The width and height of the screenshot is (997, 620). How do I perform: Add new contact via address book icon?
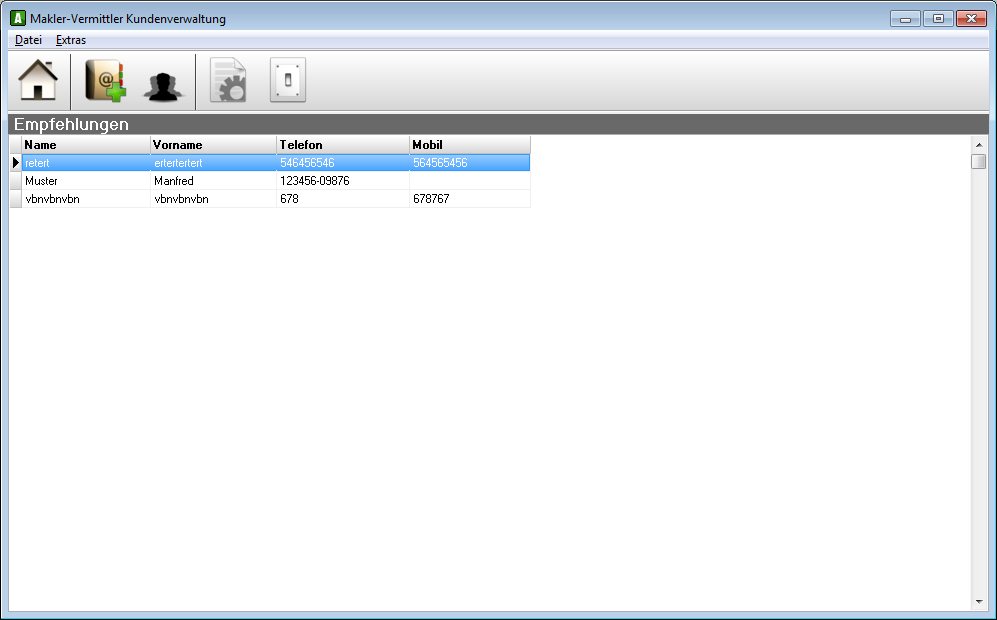pyautogui.click(x=104, y=81)
